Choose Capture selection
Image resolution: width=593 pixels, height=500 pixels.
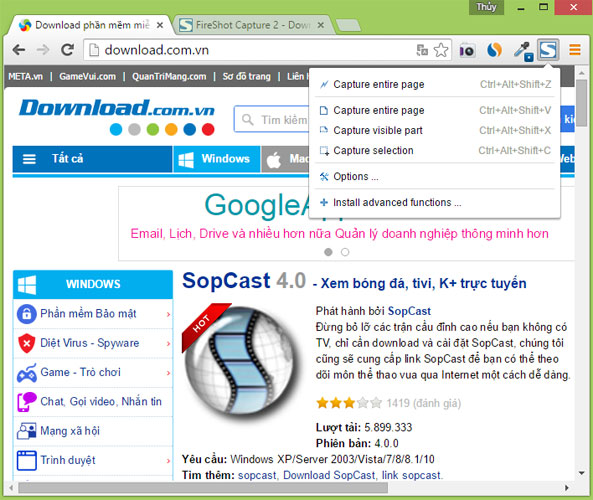click(x=435, y=150)
